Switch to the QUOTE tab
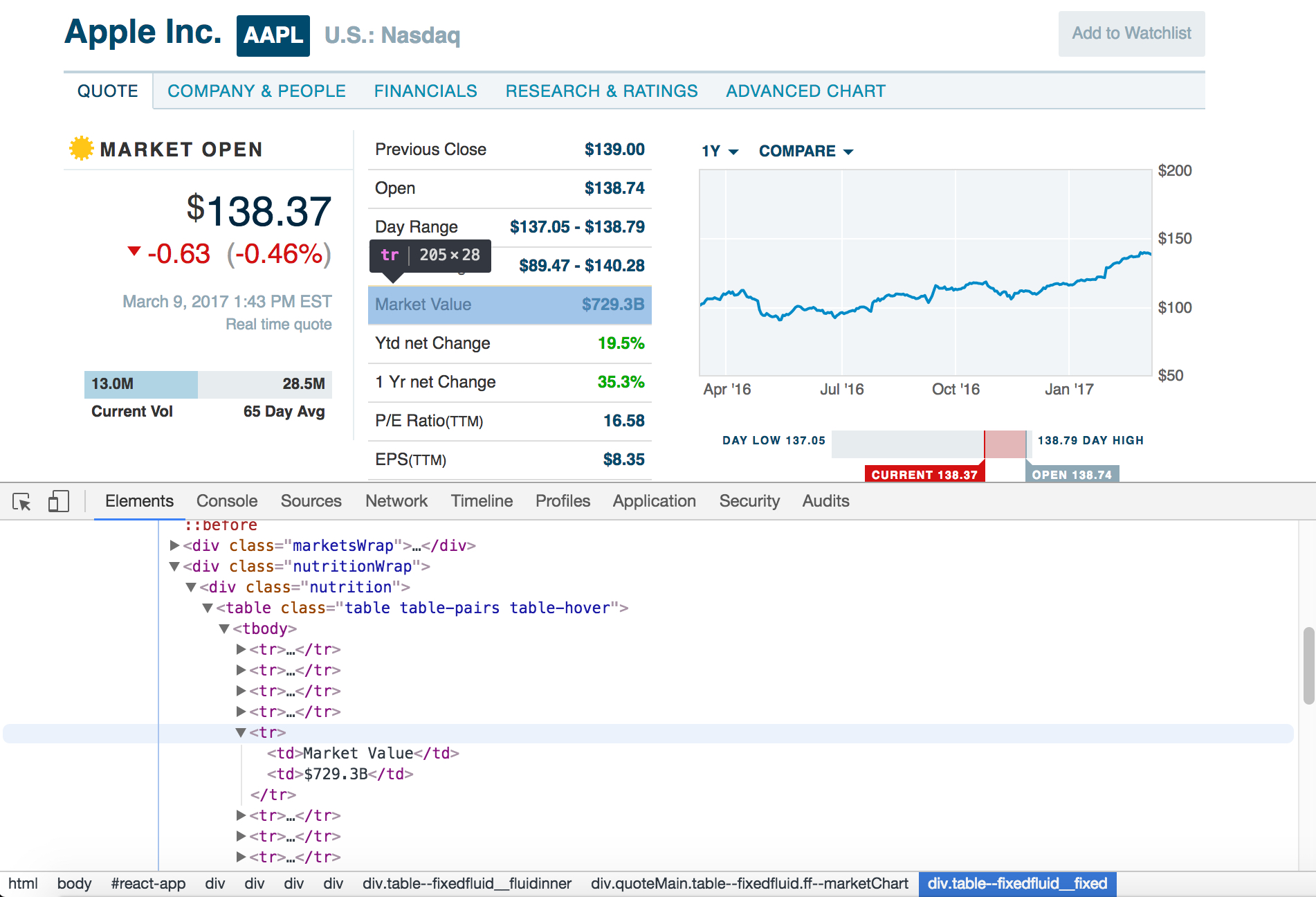1316x897 pixels. [108, 91]
